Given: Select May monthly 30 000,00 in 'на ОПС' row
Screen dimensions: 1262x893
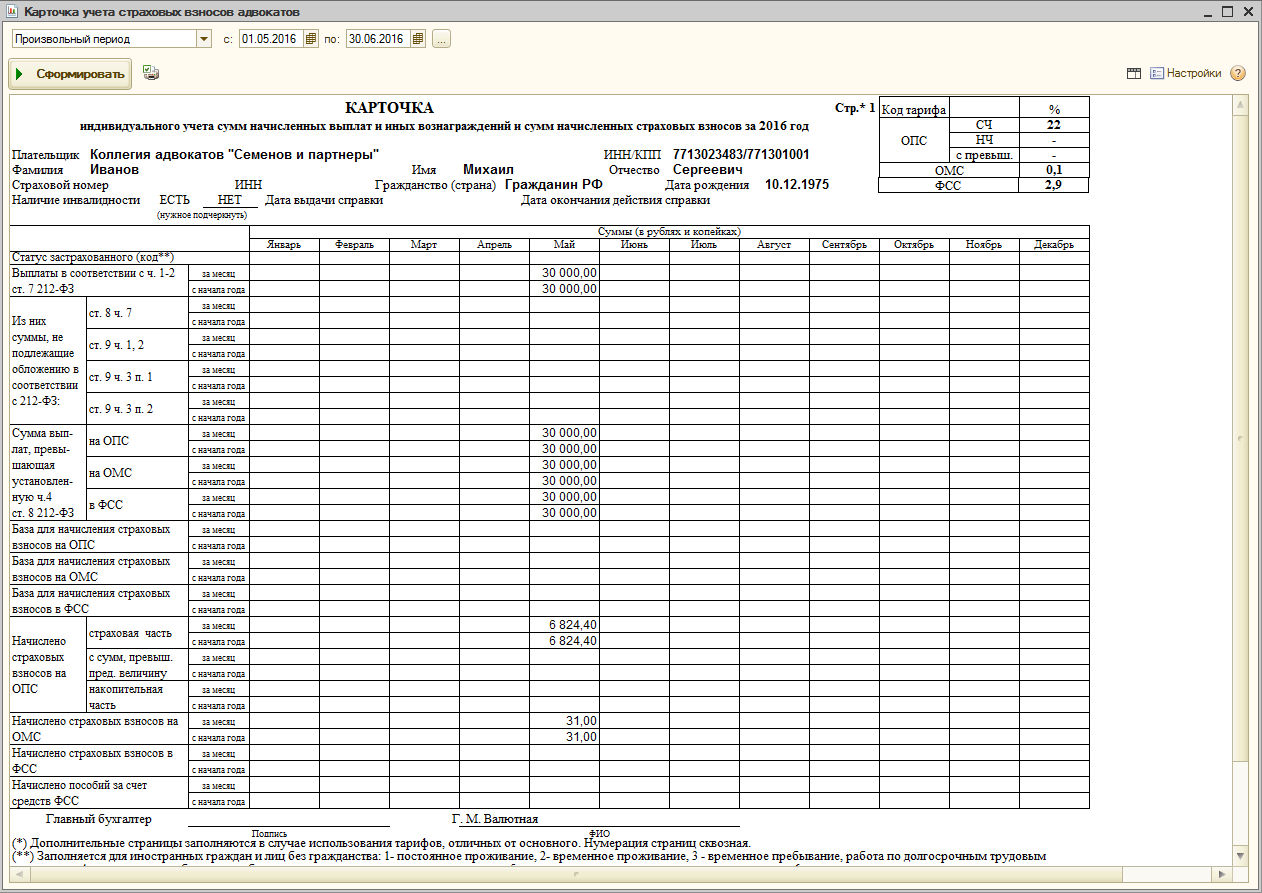Looking at the screenshot, I should tap(564, 432).
